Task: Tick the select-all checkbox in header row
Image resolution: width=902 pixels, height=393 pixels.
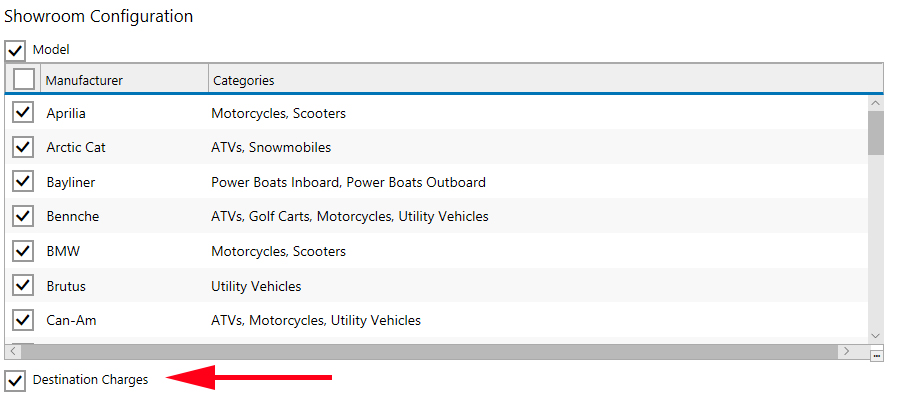Action: click(x=24, y=79)
